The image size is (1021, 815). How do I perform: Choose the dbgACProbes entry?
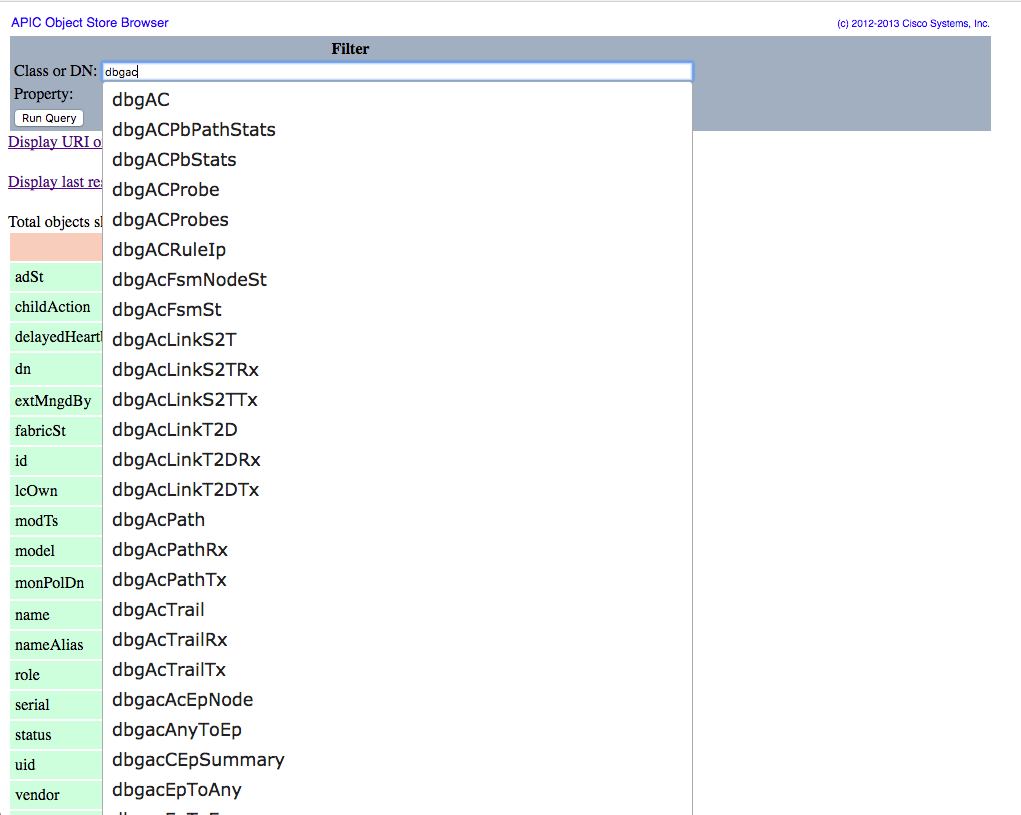coord(170,220)
